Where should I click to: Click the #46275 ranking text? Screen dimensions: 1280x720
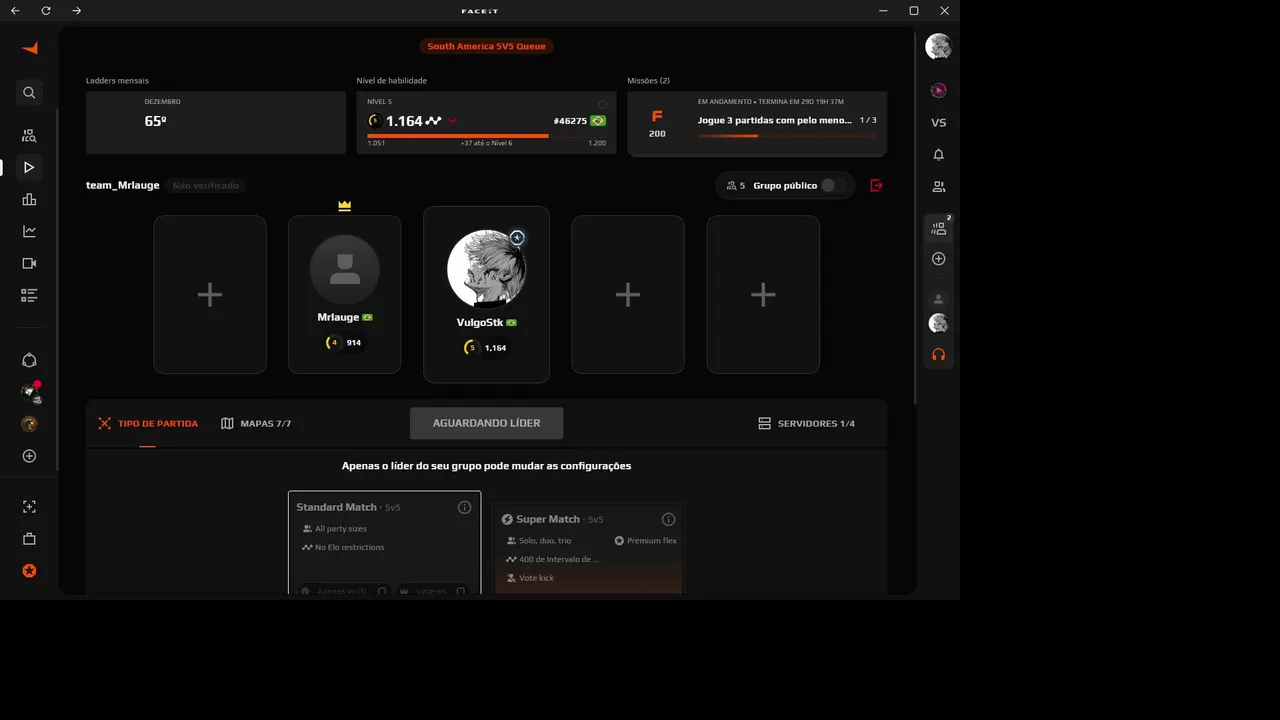coord(570,121)
